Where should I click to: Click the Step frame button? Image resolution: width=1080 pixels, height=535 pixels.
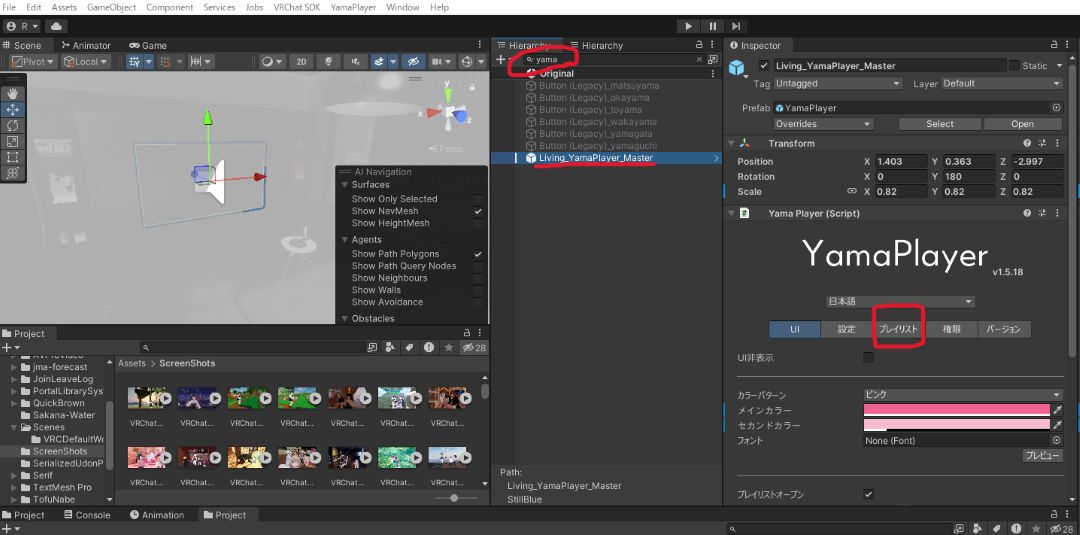pos(736,26)
